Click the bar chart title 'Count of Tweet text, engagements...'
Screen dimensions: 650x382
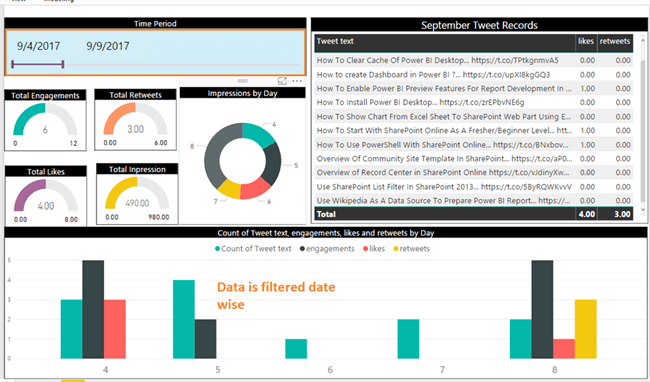[325, 233]
